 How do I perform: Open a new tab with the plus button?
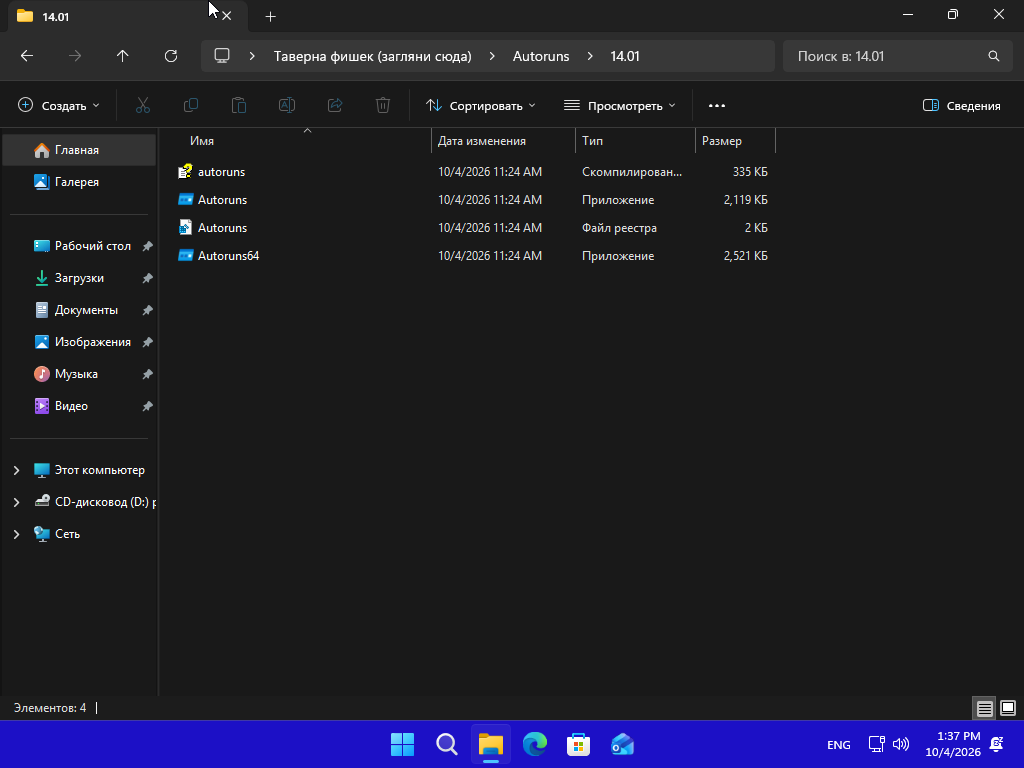point(270,16)
